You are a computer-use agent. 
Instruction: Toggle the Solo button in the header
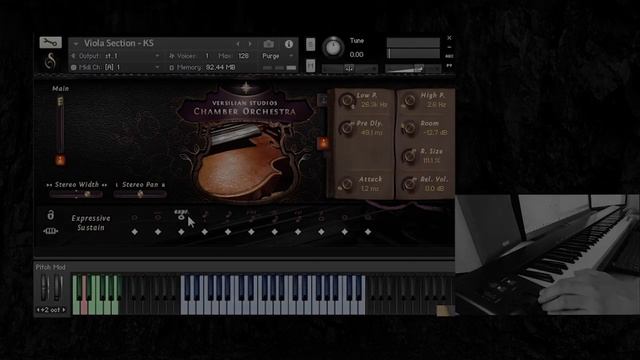[x=311, y=44]
